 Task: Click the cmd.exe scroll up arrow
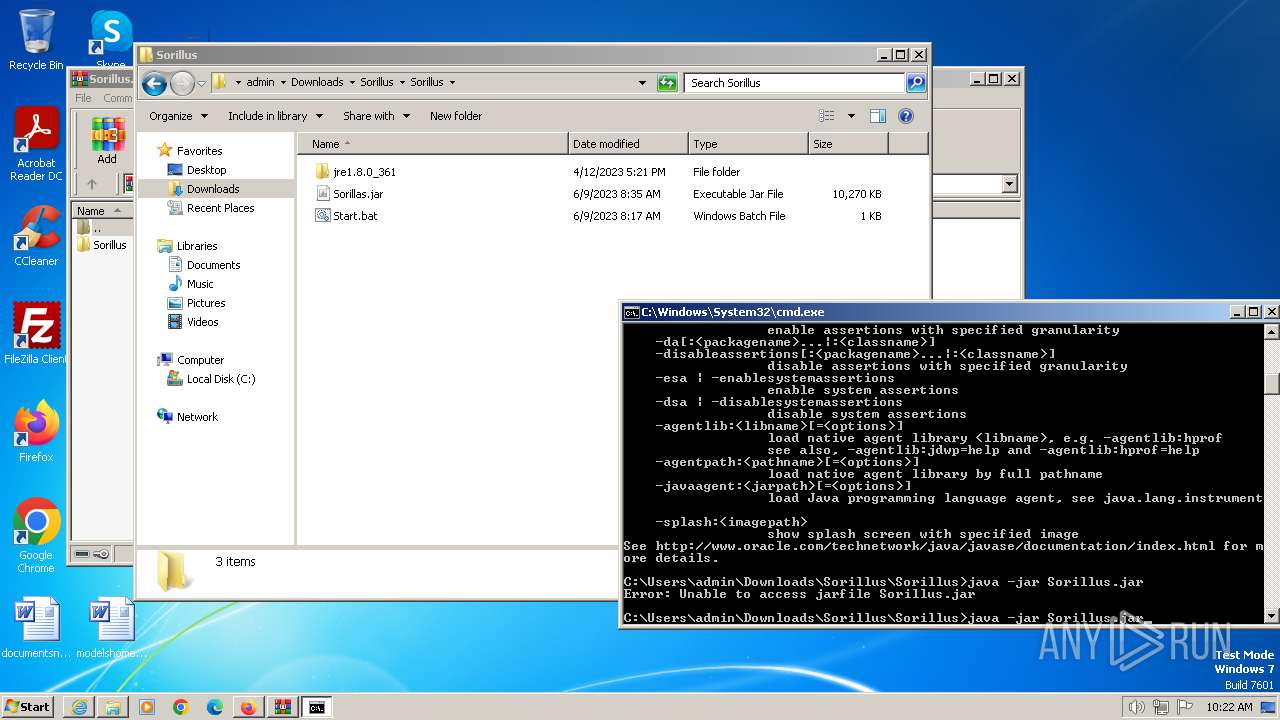1271,331
